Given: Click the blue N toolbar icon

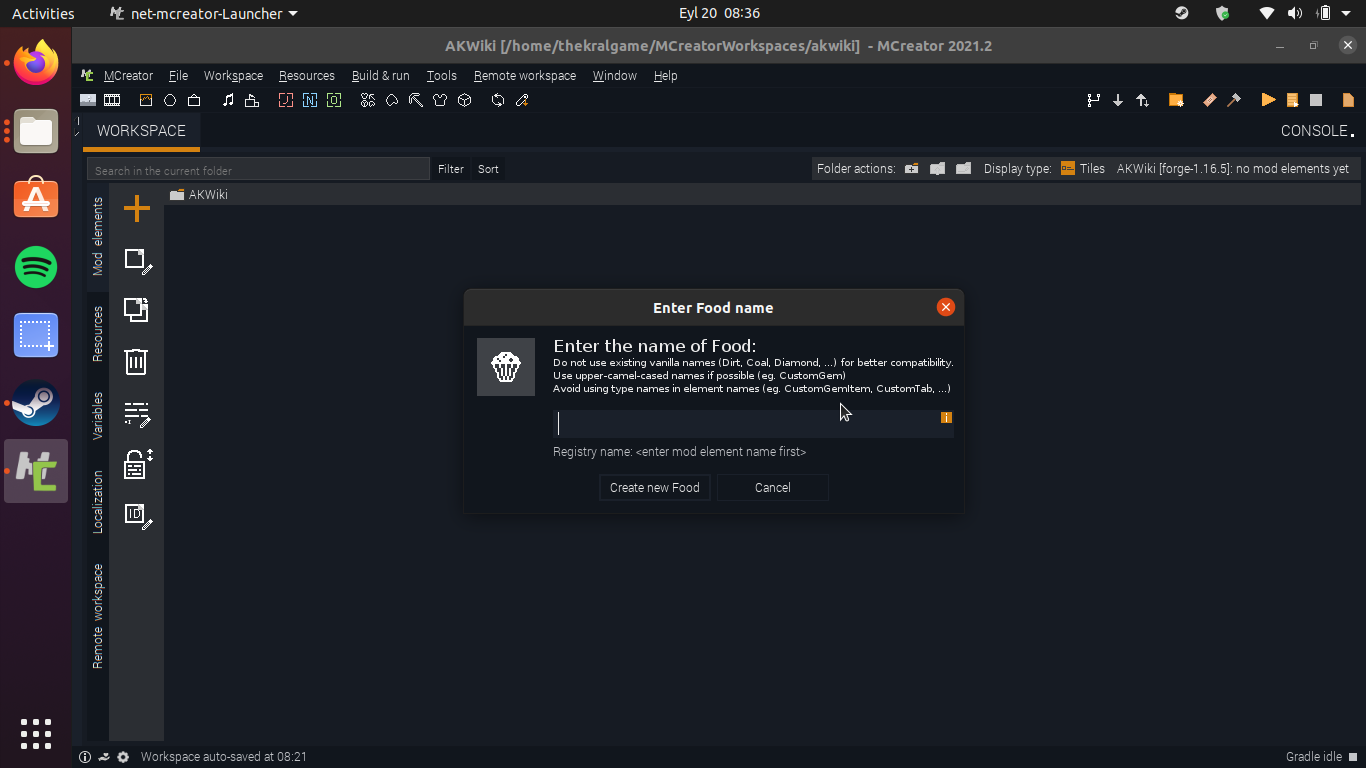Looking at the screenshot, I should point(310,100).
